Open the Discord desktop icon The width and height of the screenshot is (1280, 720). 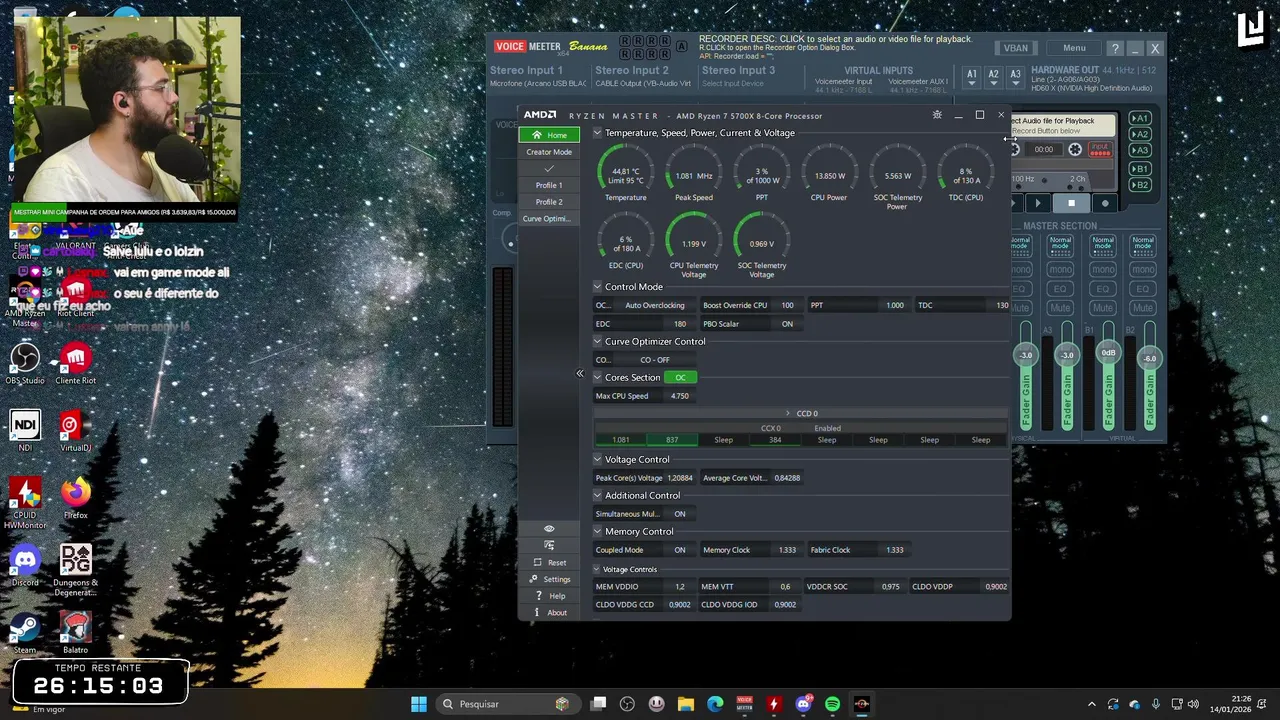[25, 567]
